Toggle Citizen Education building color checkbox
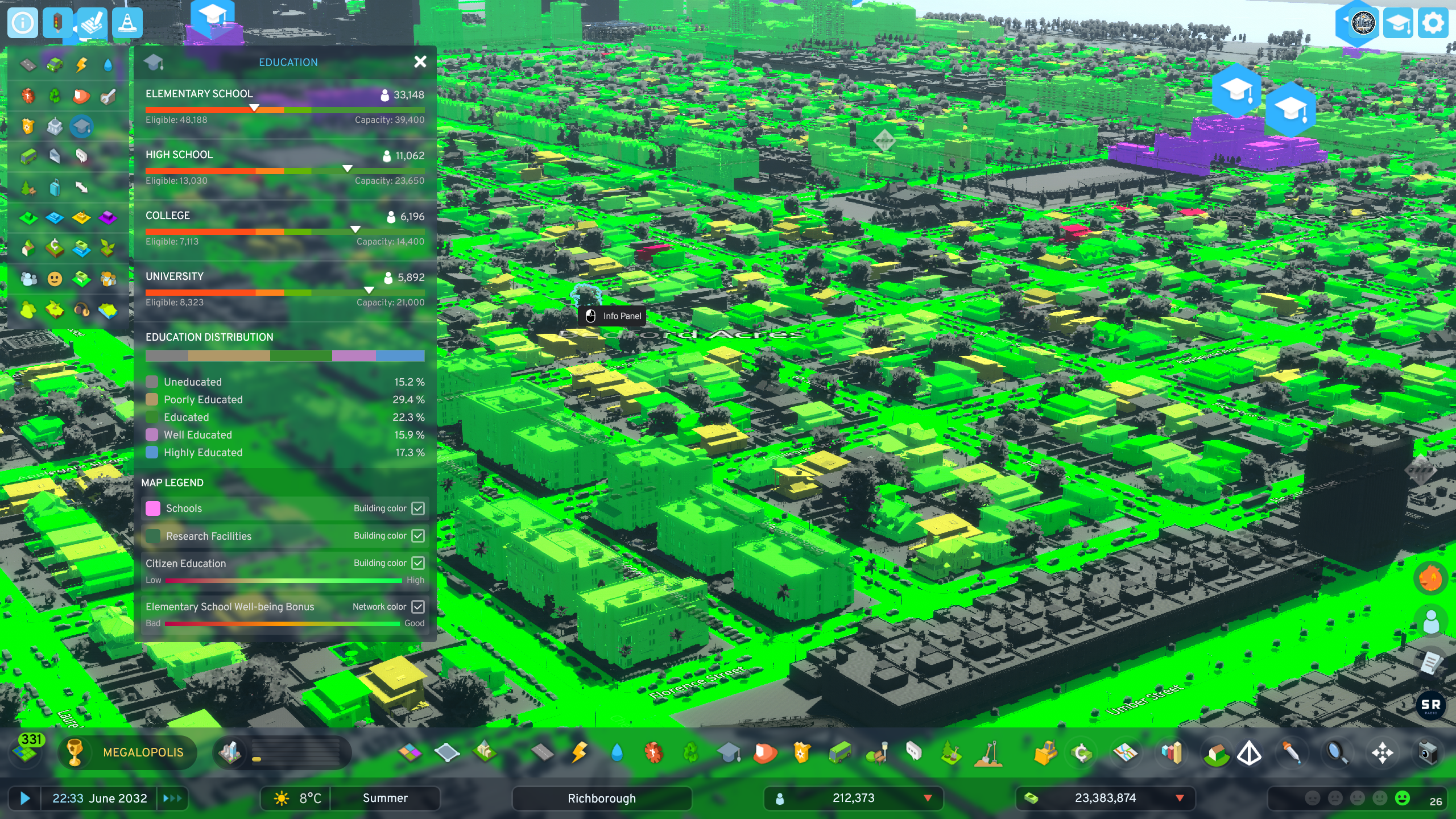Viewport: 1456px width, 819px height. [418, 562]
